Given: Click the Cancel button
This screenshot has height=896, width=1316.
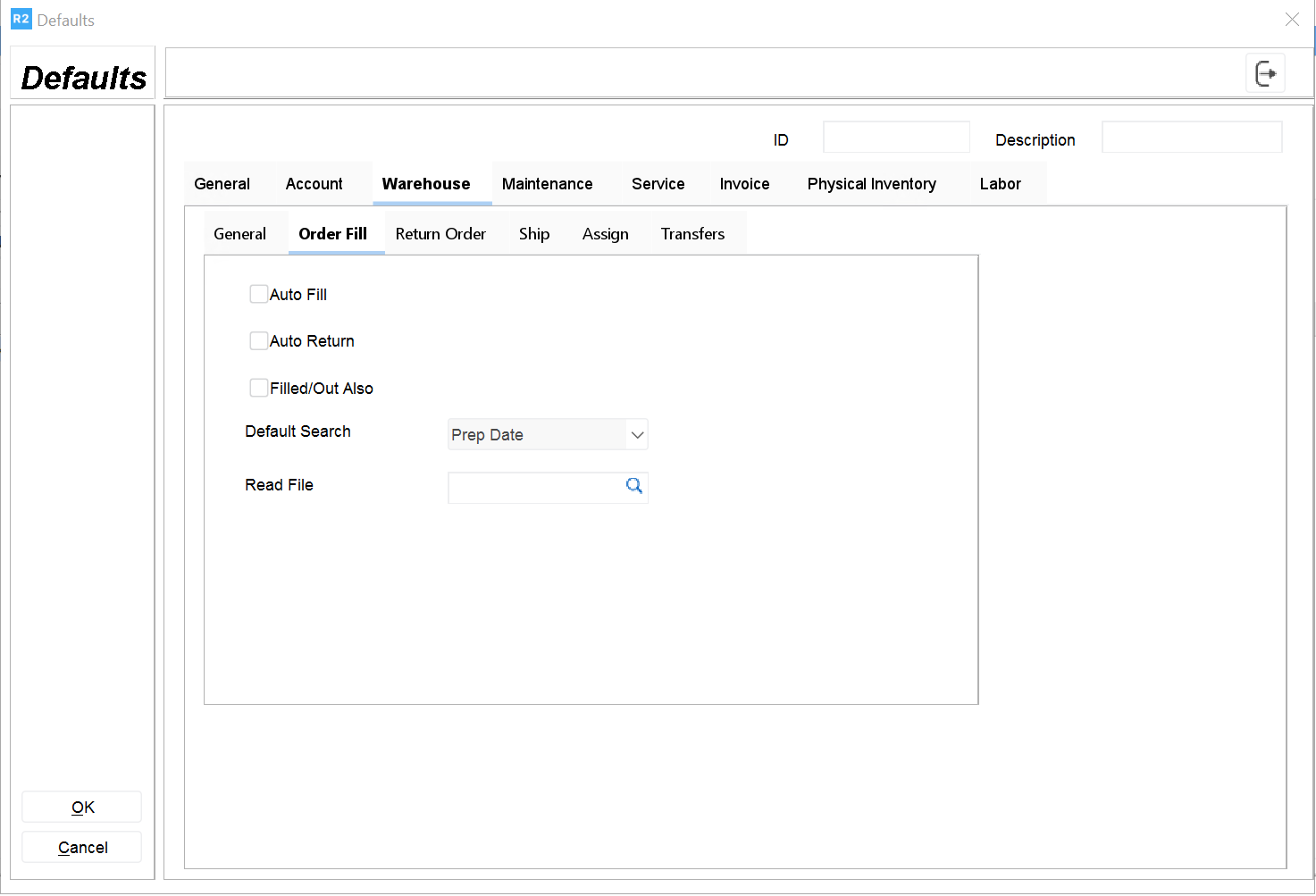Looking at the screenshot, I should click(x=82, y=848).
